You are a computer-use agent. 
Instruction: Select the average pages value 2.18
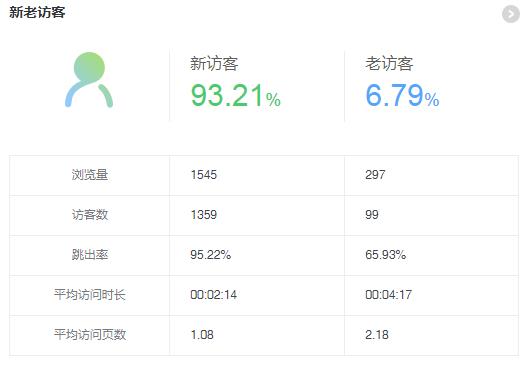(377, 335)
